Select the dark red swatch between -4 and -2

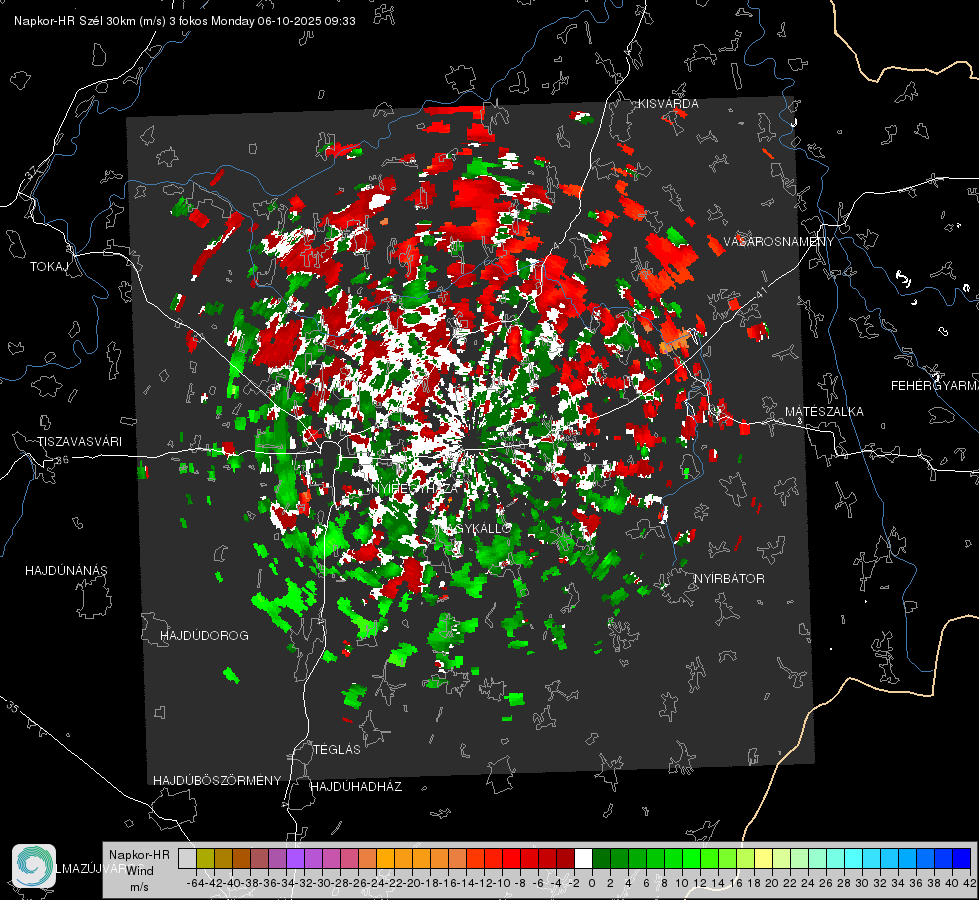[x=566, y=859]
